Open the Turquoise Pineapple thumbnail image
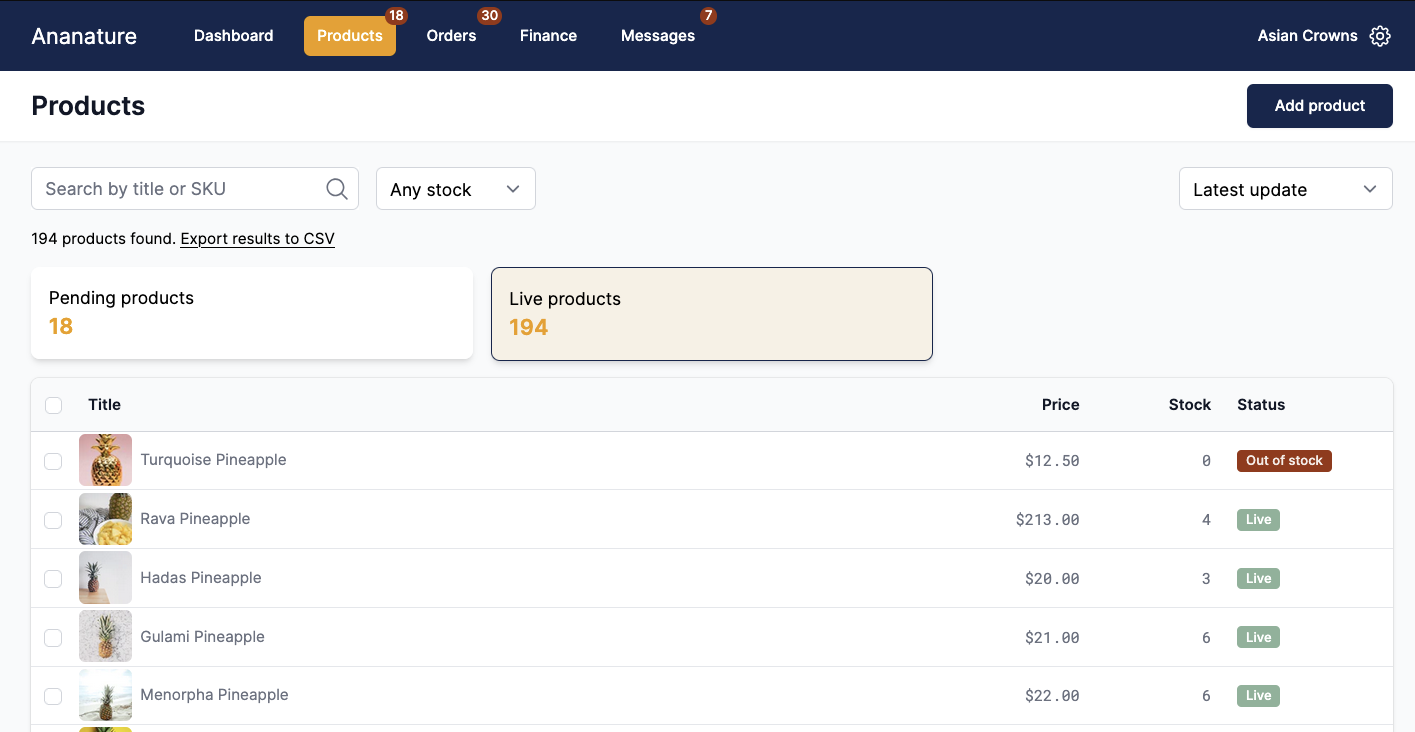This screenshot has width=1415, height=732. [106, 461]
